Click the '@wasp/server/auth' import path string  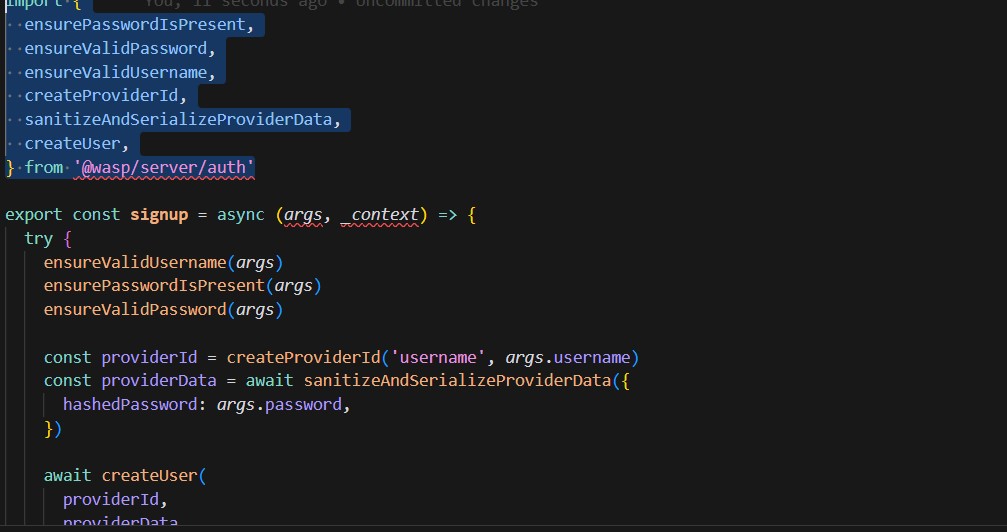point(164,168)
